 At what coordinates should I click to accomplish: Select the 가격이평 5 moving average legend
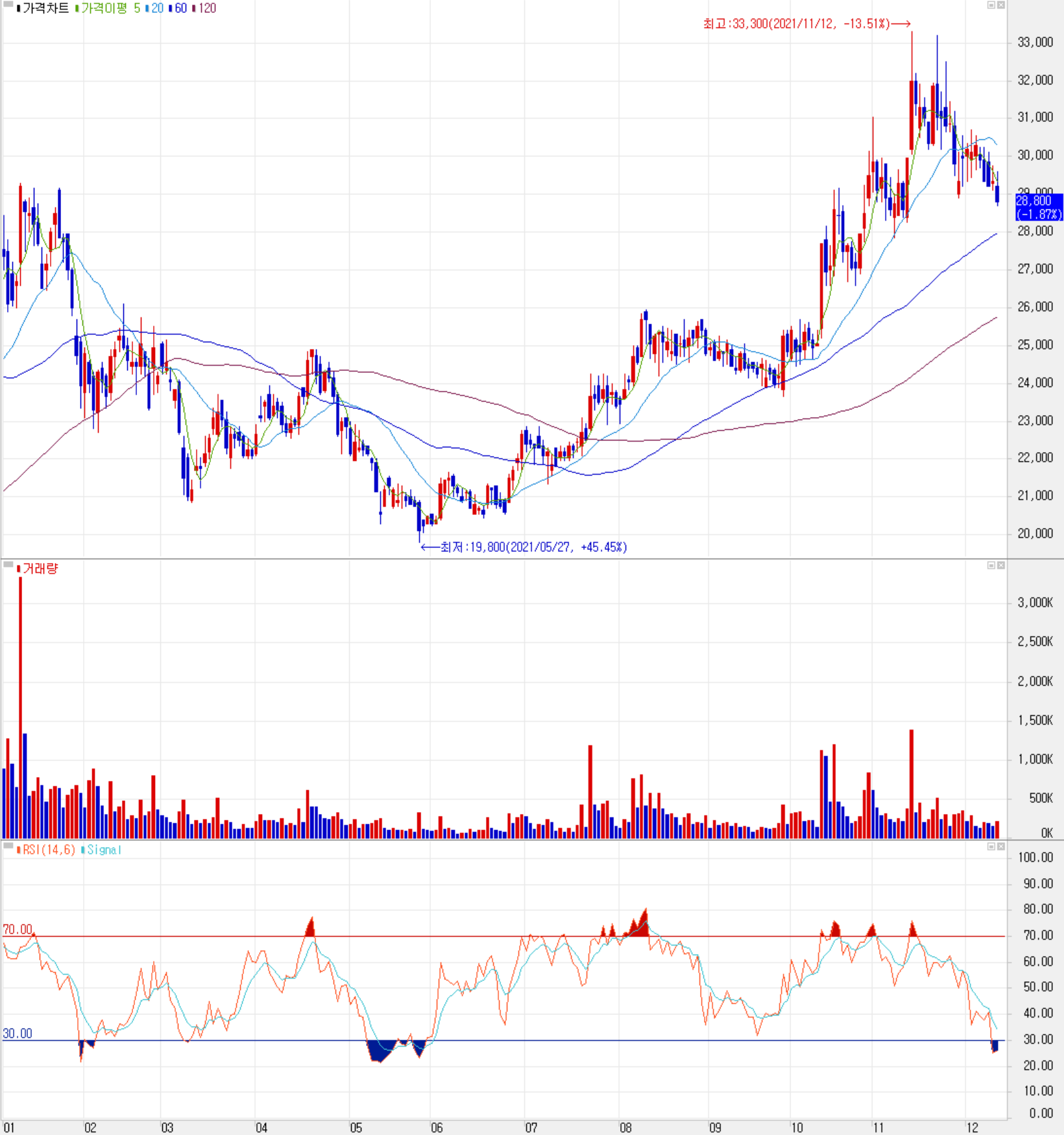[x=108, y=8]
